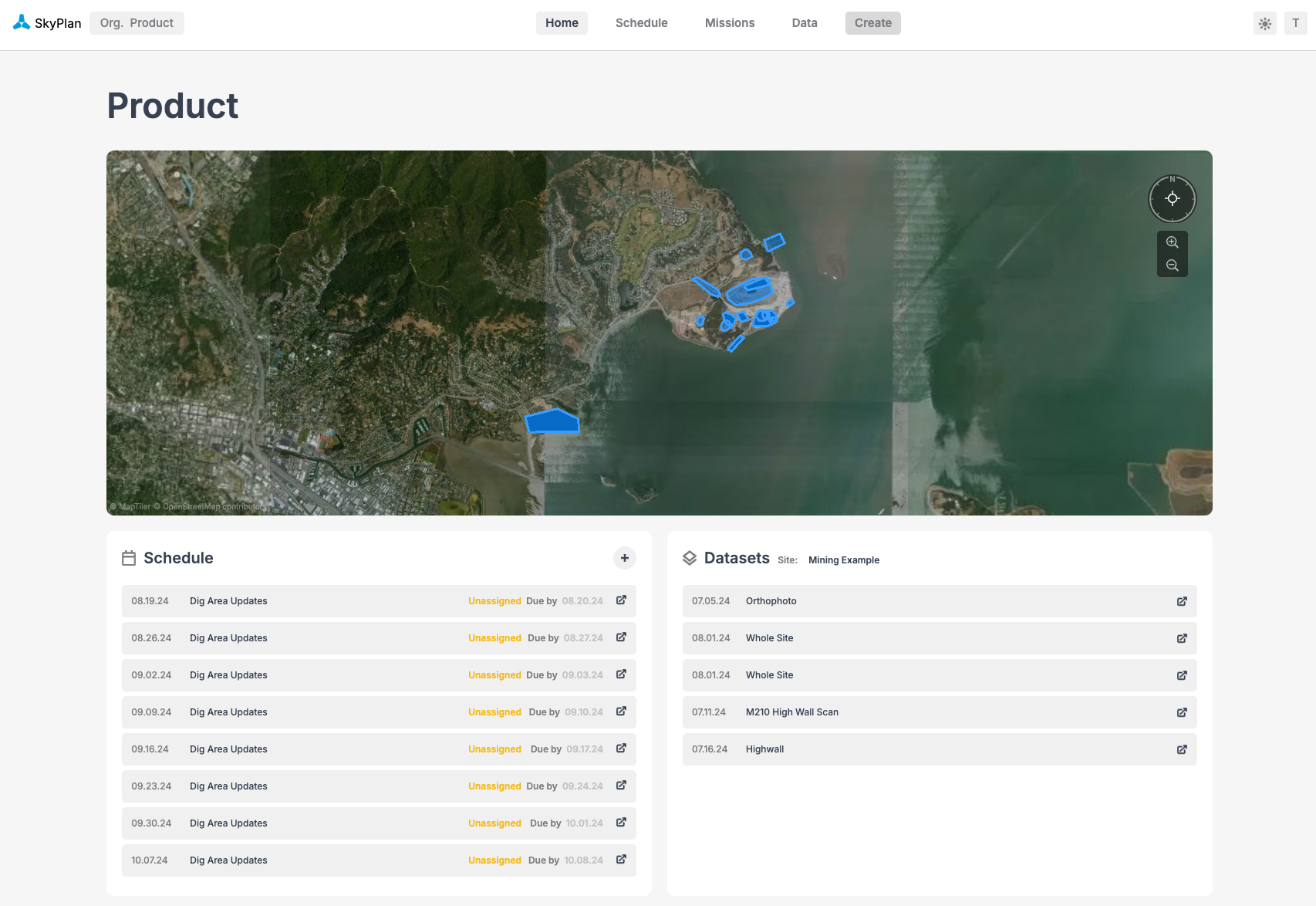Open the Data tab

(x=805, y=23)
